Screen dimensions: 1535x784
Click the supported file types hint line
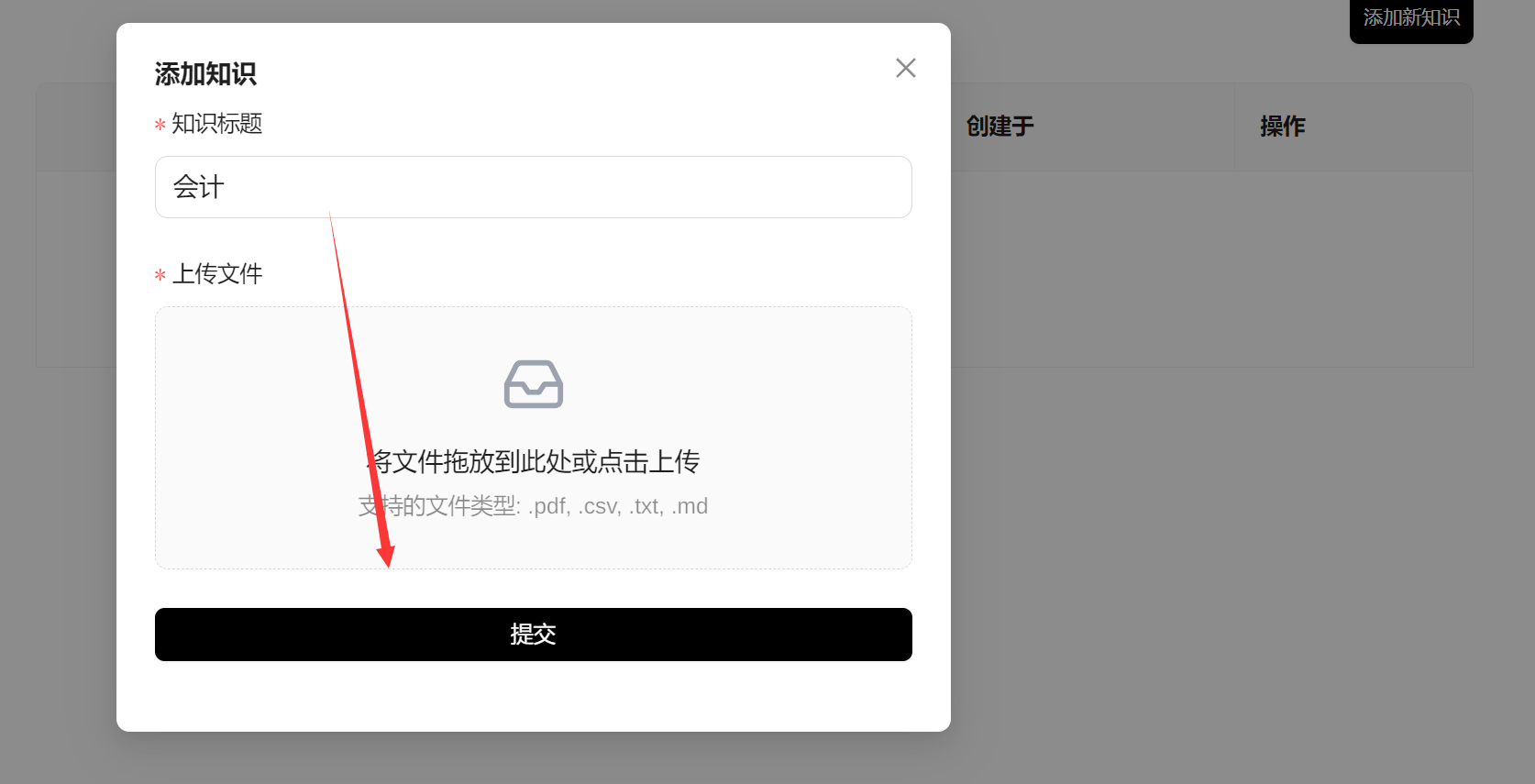pyautogui.click(x=534, y=506)
